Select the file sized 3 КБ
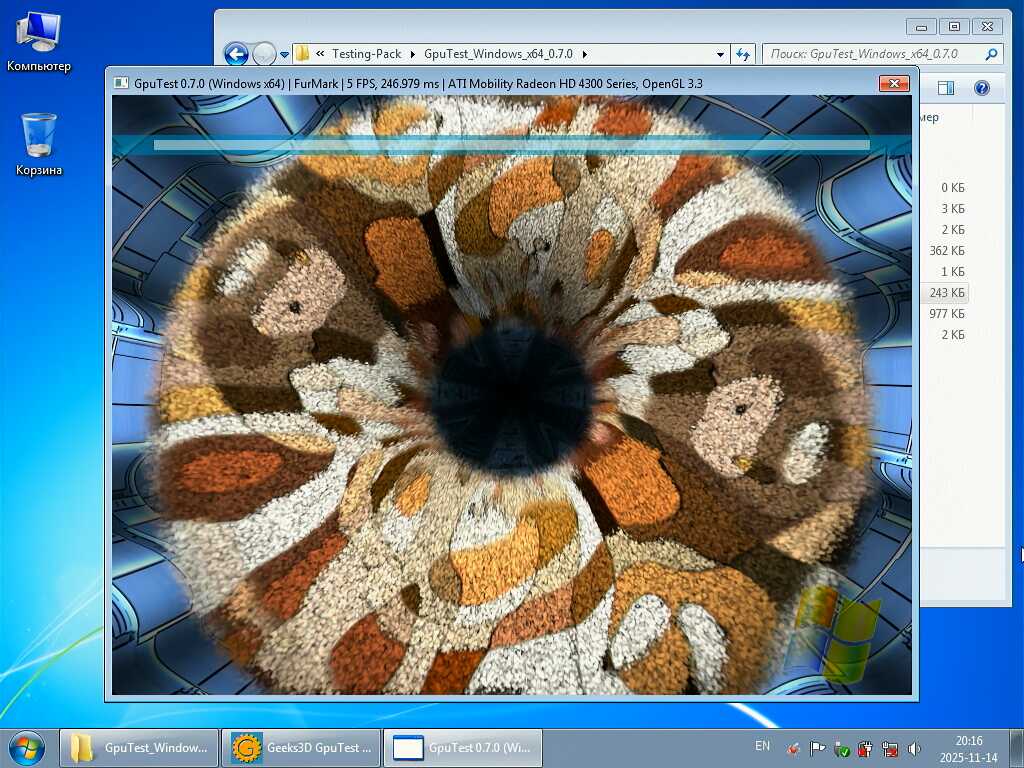 (953, 209)
